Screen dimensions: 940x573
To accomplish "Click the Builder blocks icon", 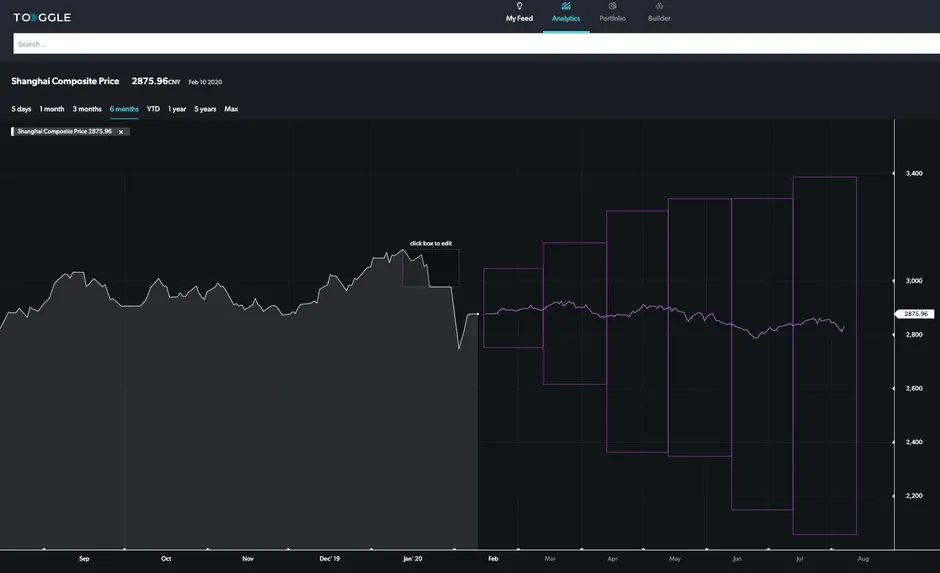I will (x=659, y=6).
